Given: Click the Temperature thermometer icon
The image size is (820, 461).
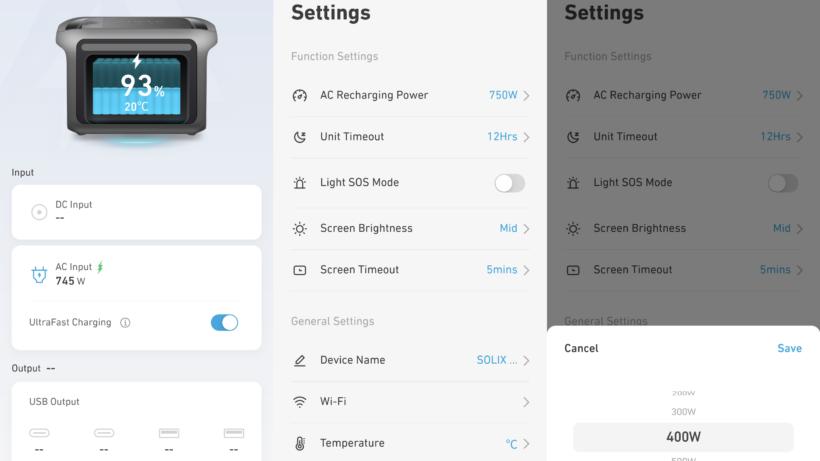Looking at the screenshot, I should pyautogui.click(x=300, y=443).
